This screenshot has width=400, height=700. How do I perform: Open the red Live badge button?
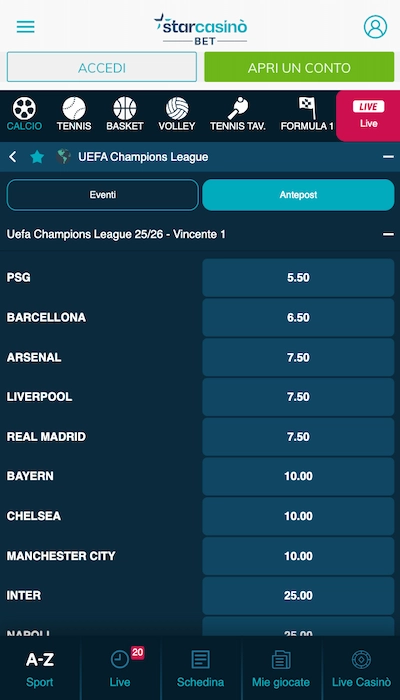[x=368, y=115]
